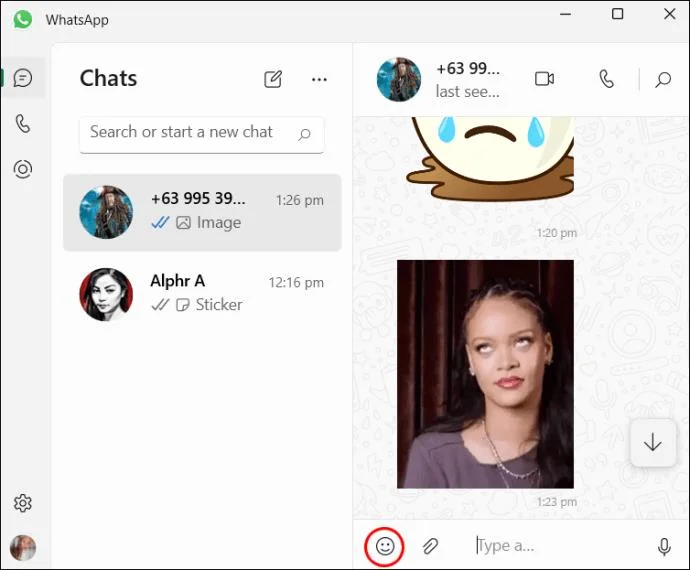Click the WhatsApp logo in title bar
Screen dimensions: 690x570
(x=22, y=20)
